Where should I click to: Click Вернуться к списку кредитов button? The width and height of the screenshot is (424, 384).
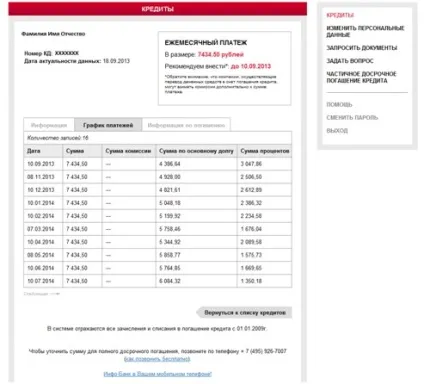tap(244, 313)
